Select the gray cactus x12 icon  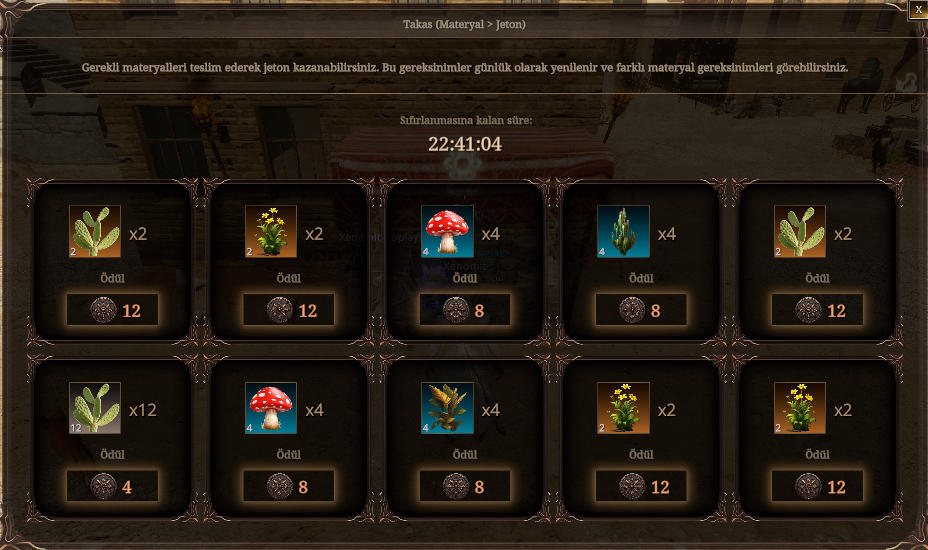(95, 408)
